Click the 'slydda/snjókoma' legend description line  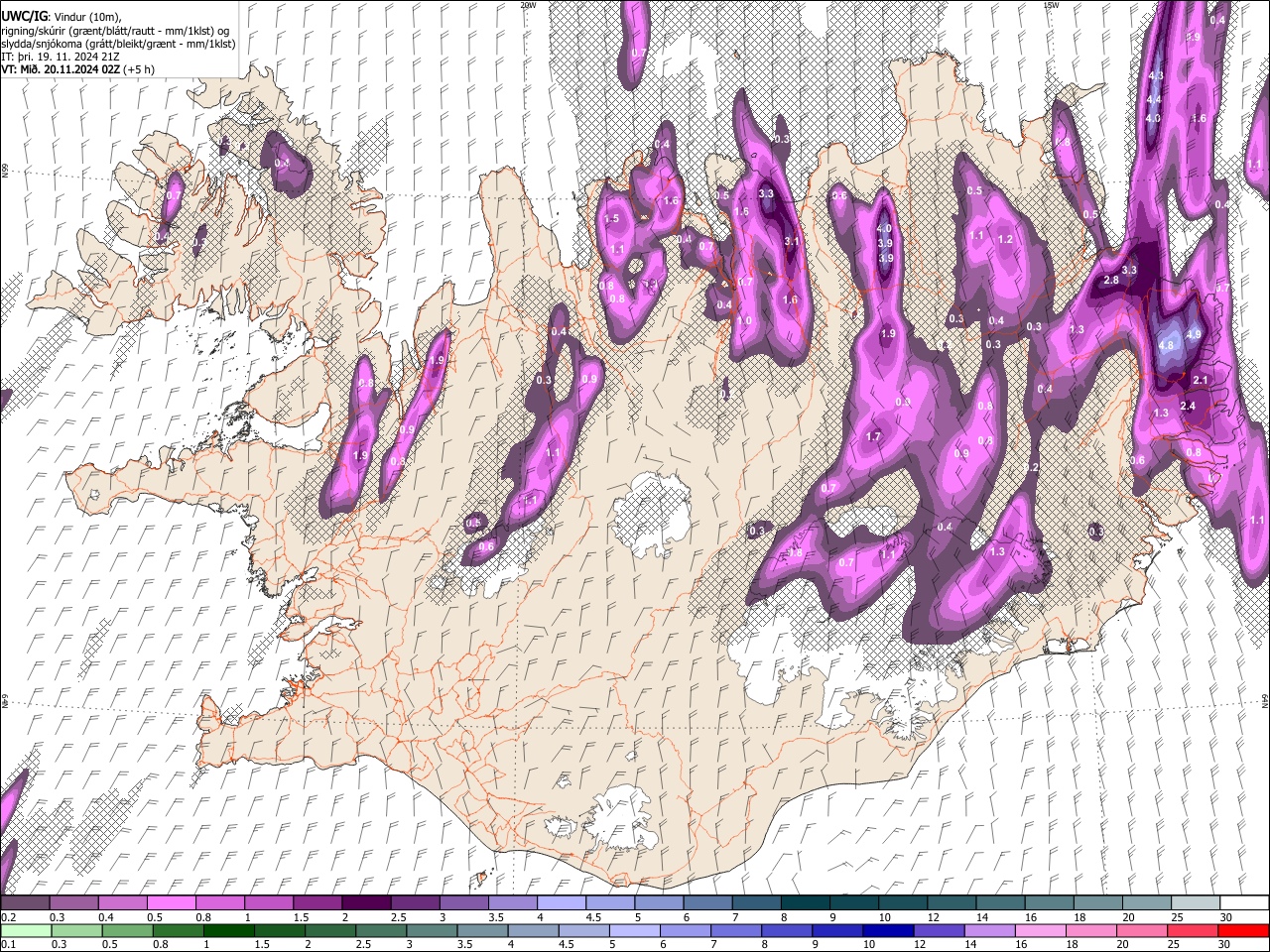click(117, 44)
